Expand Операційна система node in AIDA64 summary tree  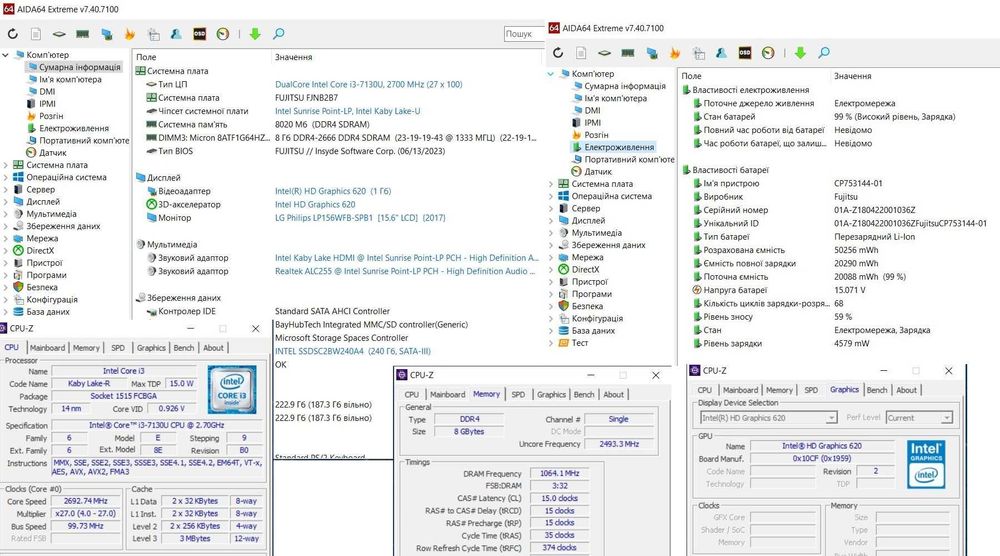tap(6, 177)
